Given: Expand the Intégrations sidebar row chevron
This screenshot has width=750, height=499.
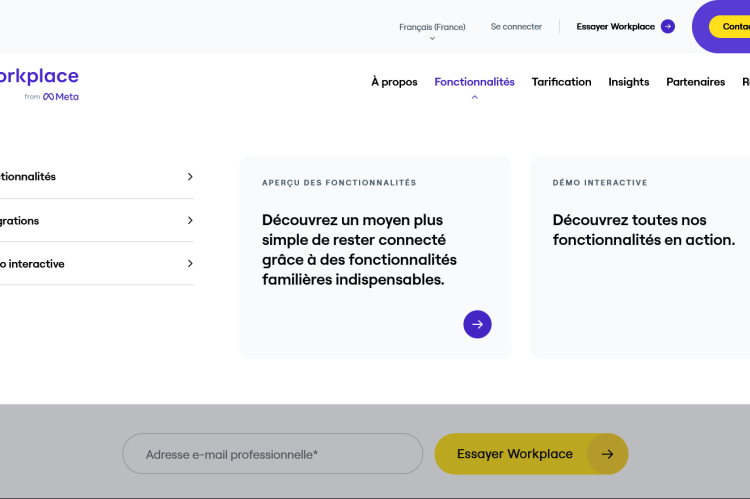Looking at the screenshot, I should pyautogui.click(x=190, y=220).
